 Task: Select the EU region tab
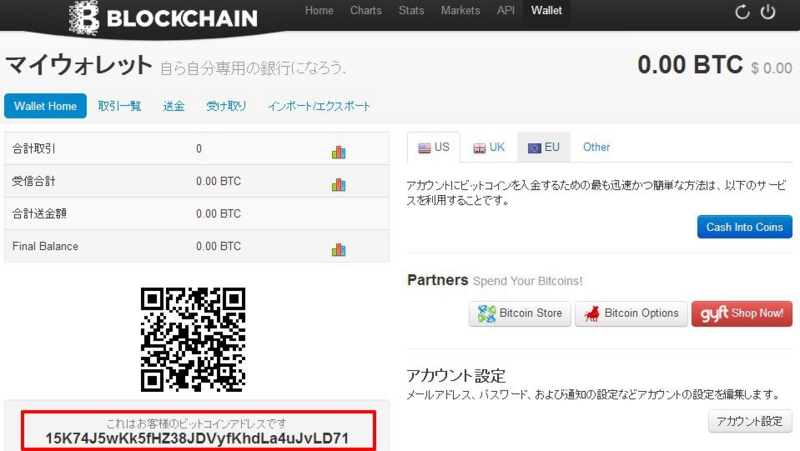(543, 147)
